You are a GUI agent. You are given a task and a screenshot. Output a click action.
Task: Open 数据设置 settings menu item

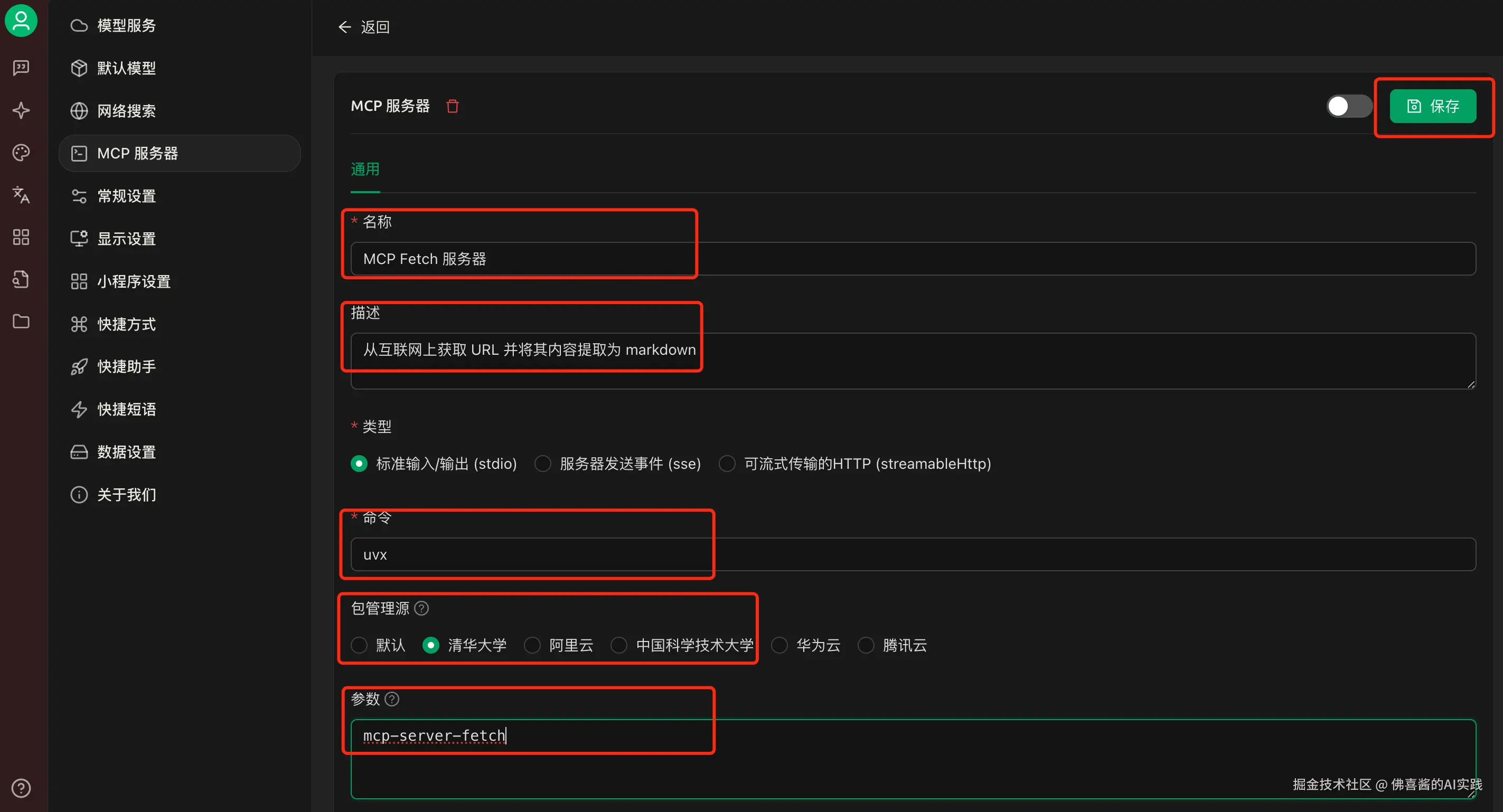[126, 452]
